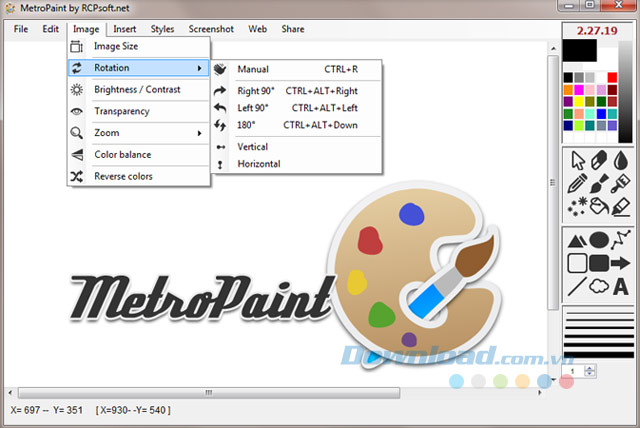Click the Image Size menu icon
Image resolution: width=640 pixels, height=428 pixels.
(x=77, y=47)
